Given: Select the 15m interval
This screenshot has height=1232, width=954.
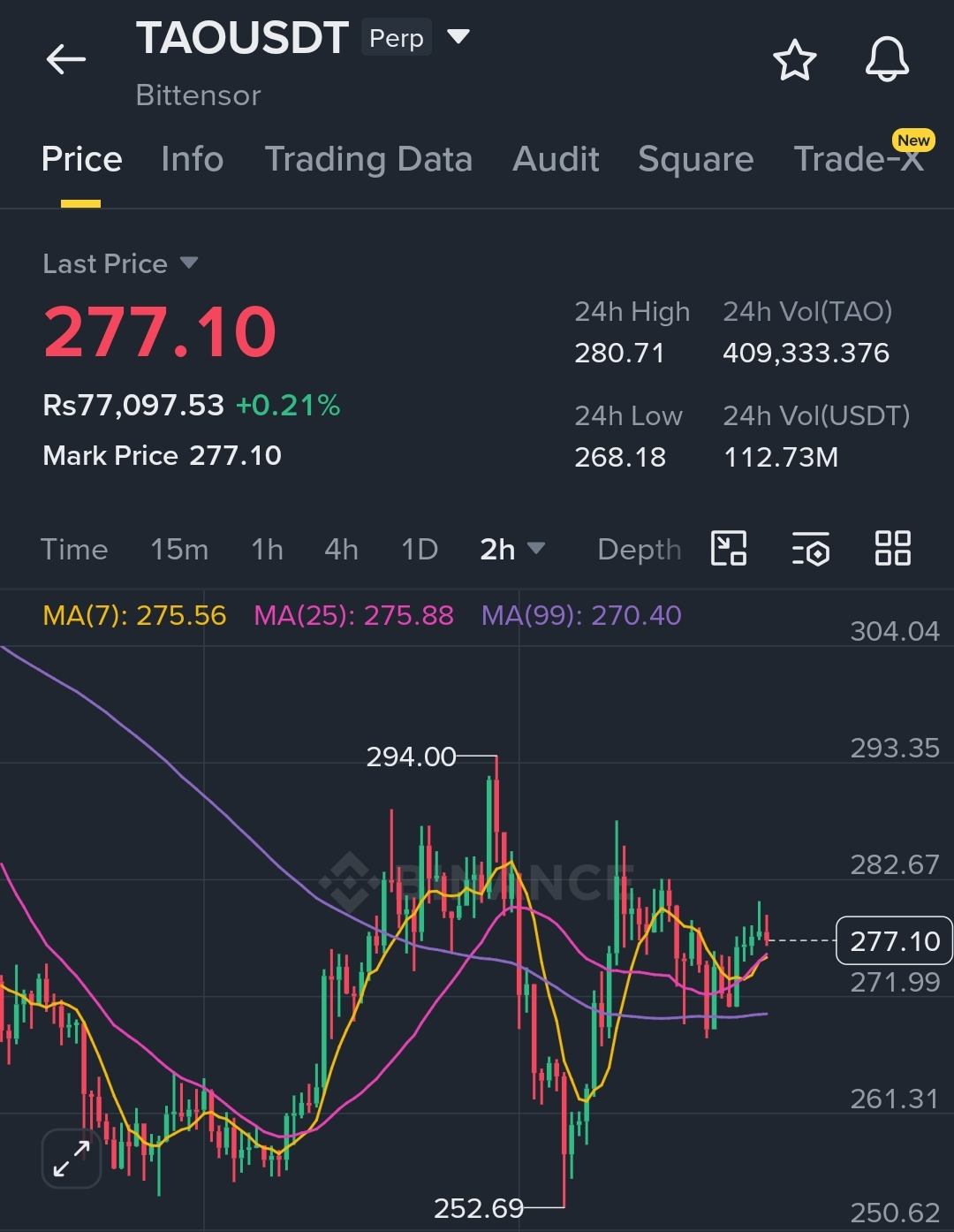Looking at the screenshot, I should tap(179, 549).
